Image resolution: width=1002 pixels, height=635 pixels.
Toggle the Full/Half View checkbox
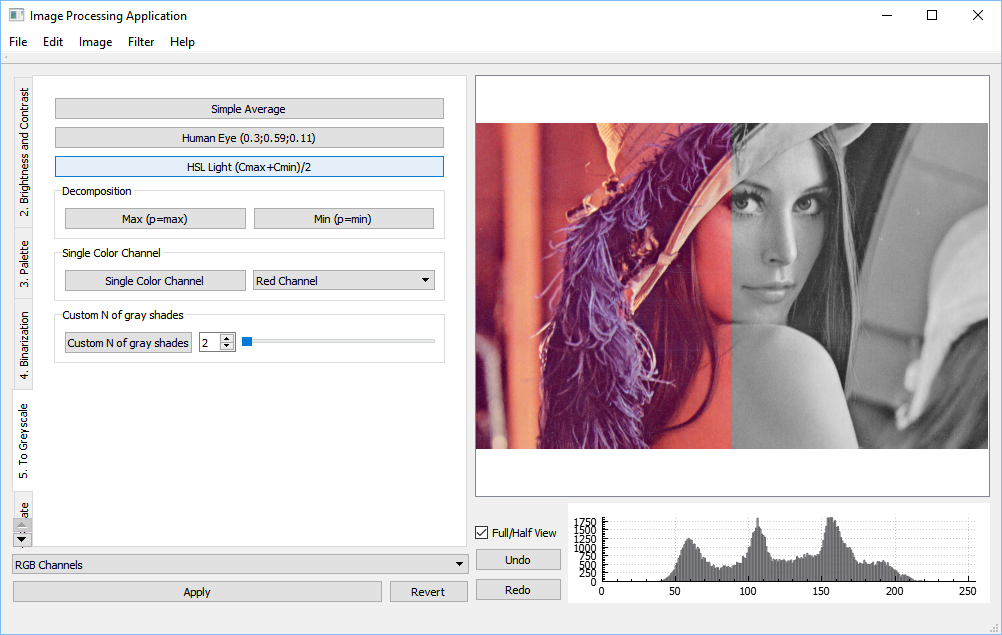pos(482,532)
